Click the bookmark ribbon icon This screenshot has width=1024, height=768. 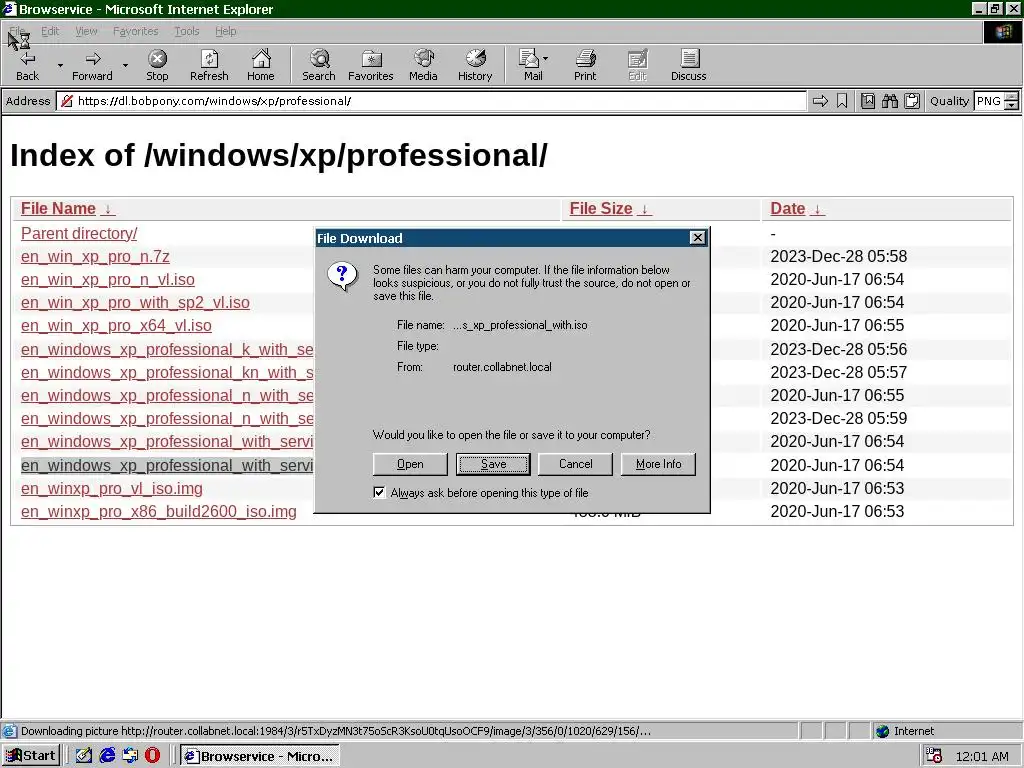click(x=842, y=101)
